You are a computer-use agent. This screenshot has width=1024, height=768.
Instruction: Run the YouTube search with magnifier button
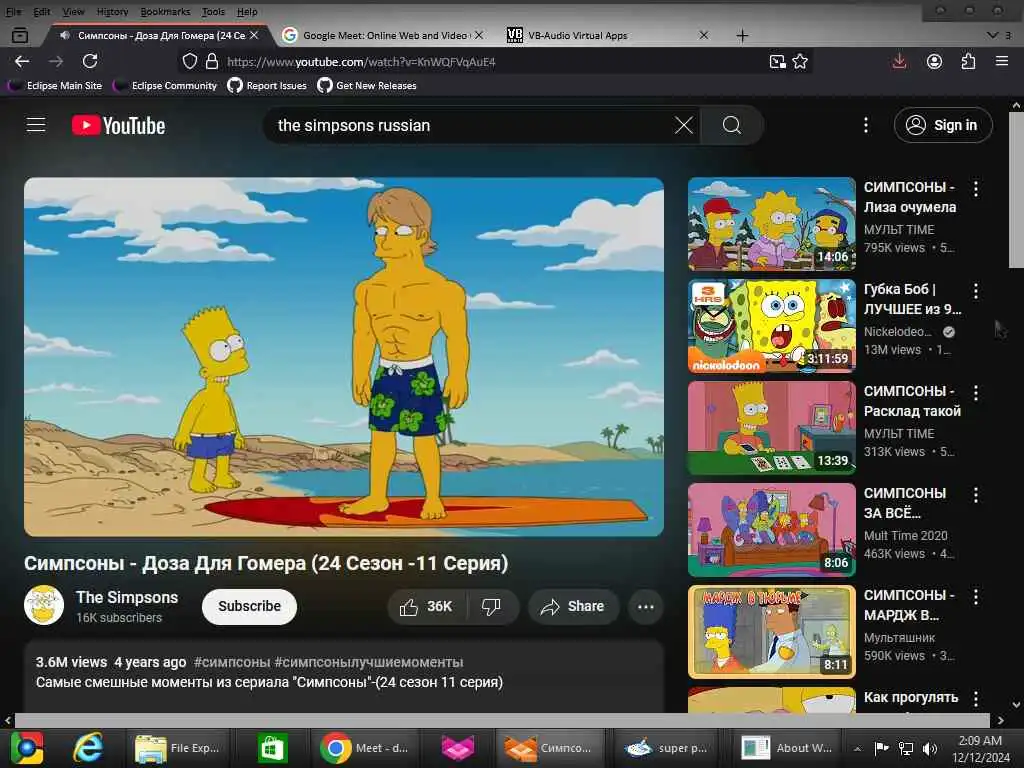(731, 125)
